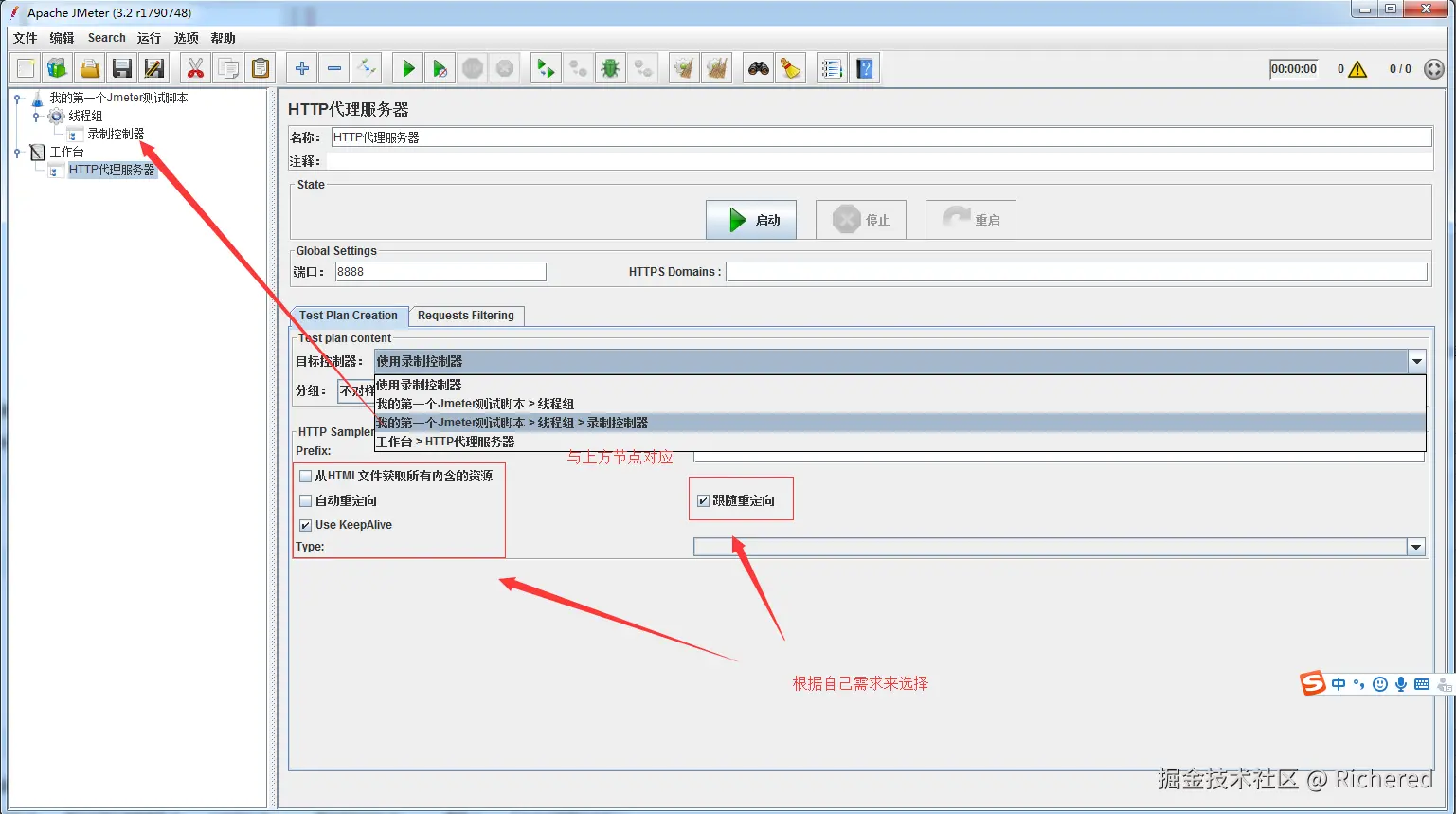This screenshot has width=1456, height=814.
Task: Uncheck the '跟随重定向' checkbox
Action: tap(703, 500)
